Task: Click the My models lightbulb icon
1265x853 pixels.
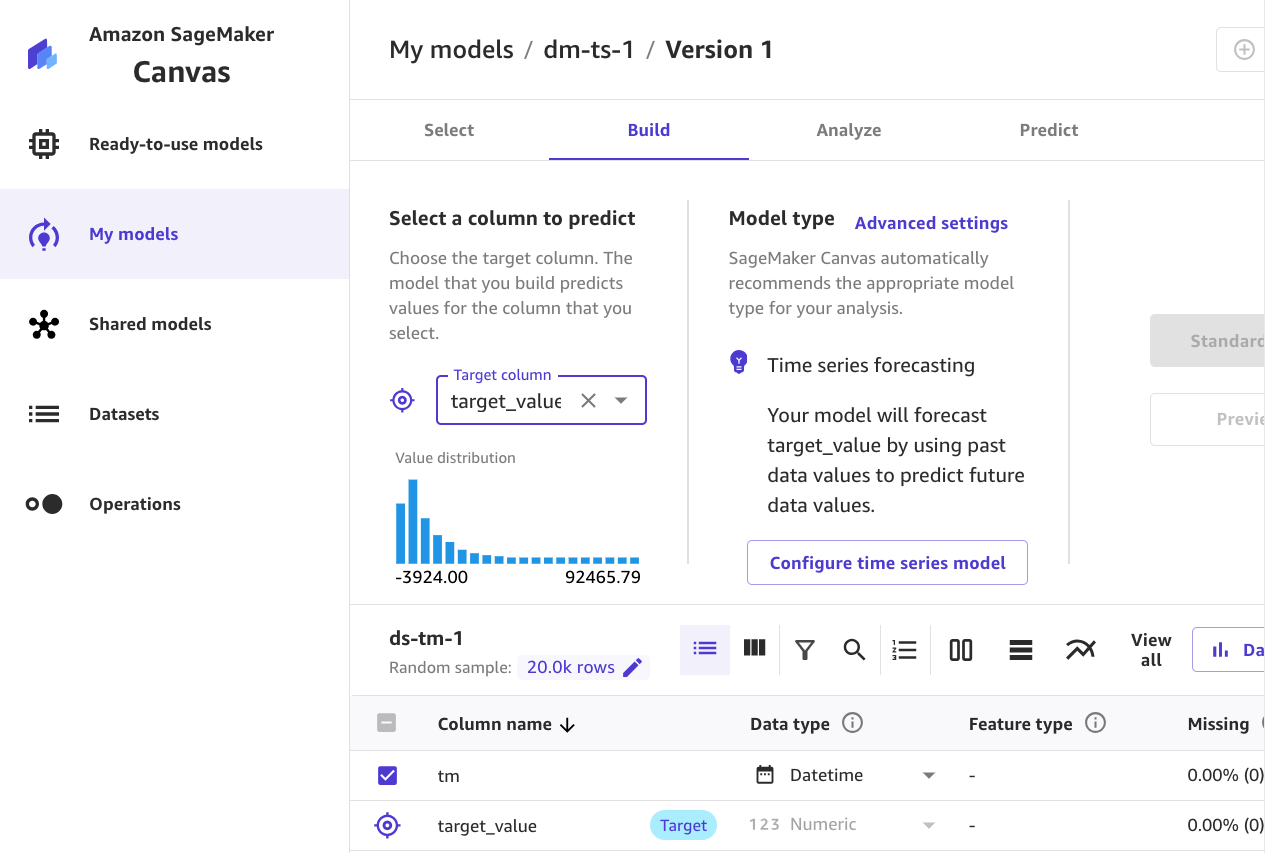Action: [44, 234]
